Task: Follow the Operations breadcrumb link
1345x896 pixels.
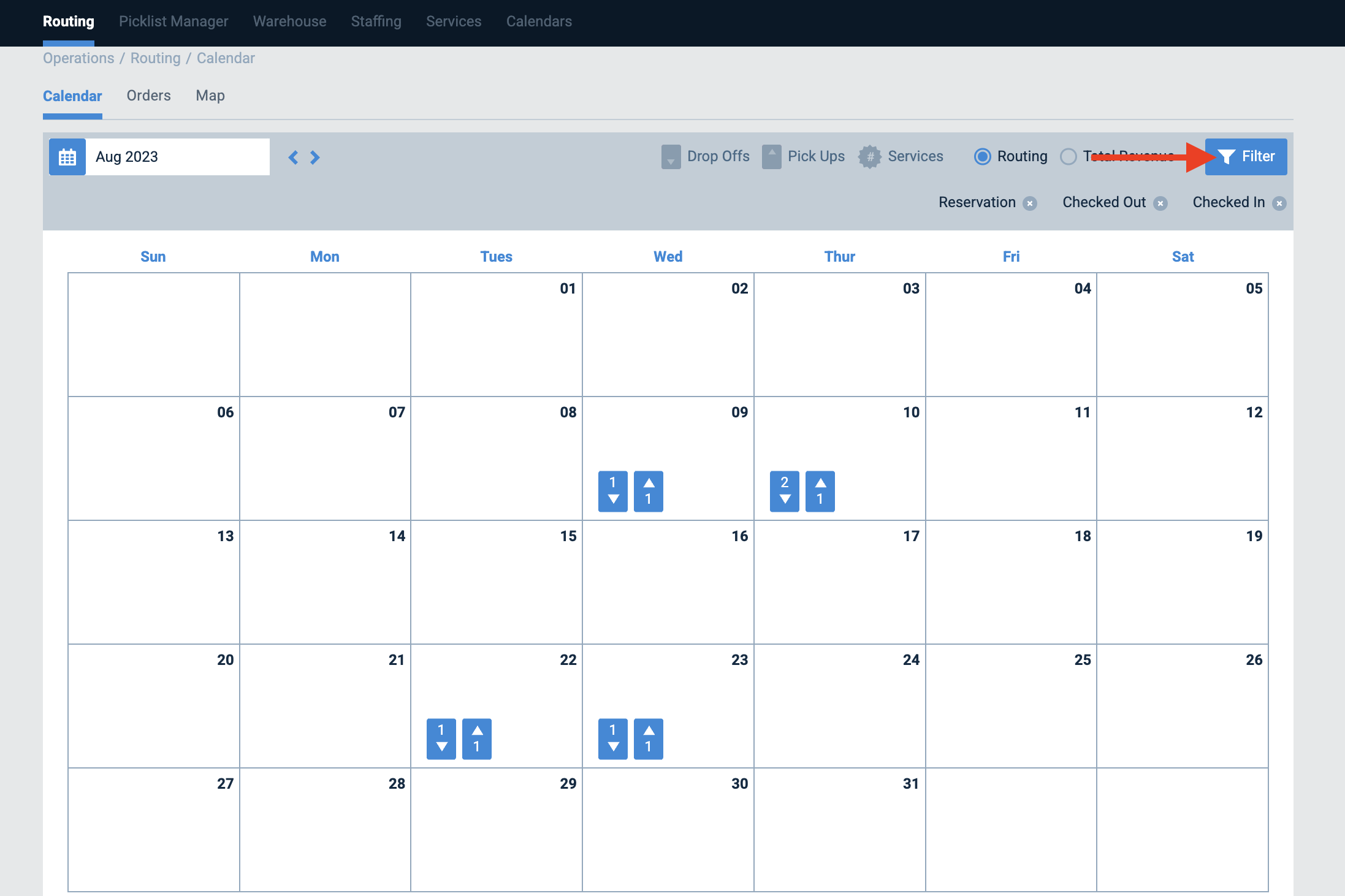Action: [x=78, y=58]
